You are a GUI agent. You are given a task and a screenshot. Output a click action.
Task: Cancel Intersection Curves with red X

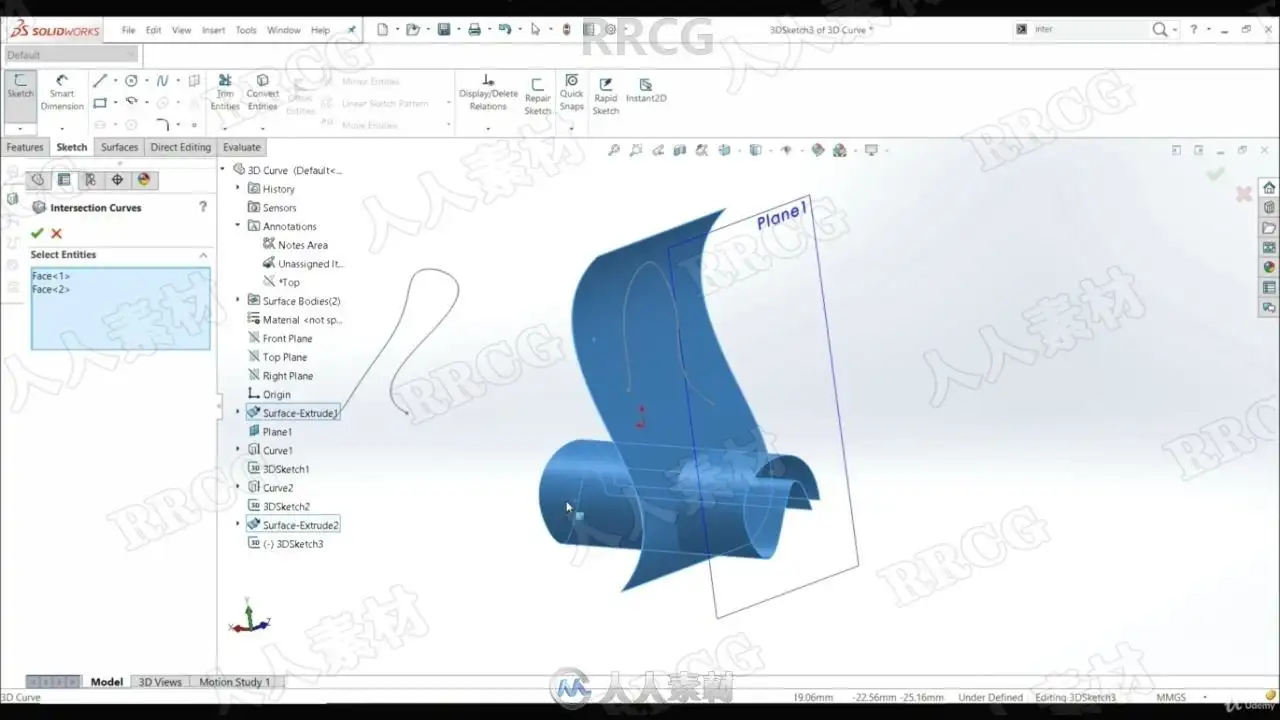point(56,233)
